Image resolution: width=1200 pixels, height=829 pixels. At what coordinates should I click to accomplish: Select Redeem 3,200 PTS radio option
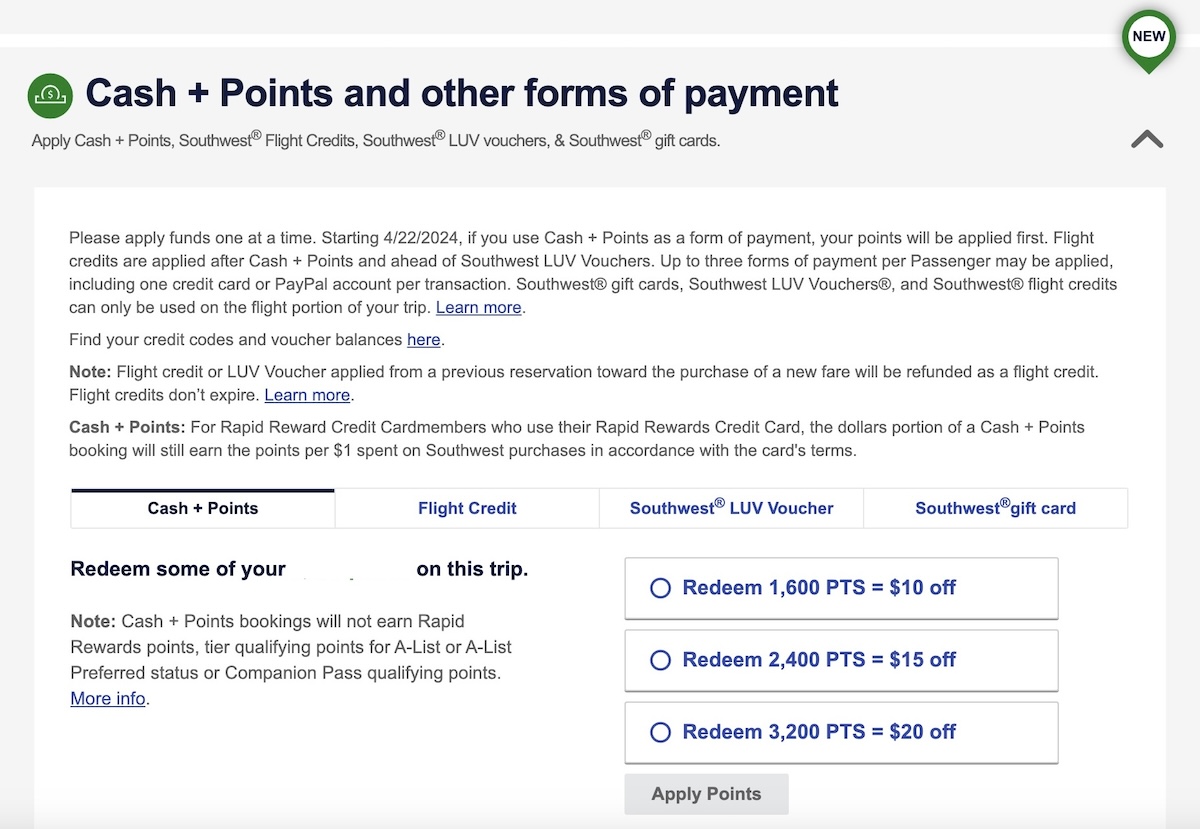(x=841, y=732)
